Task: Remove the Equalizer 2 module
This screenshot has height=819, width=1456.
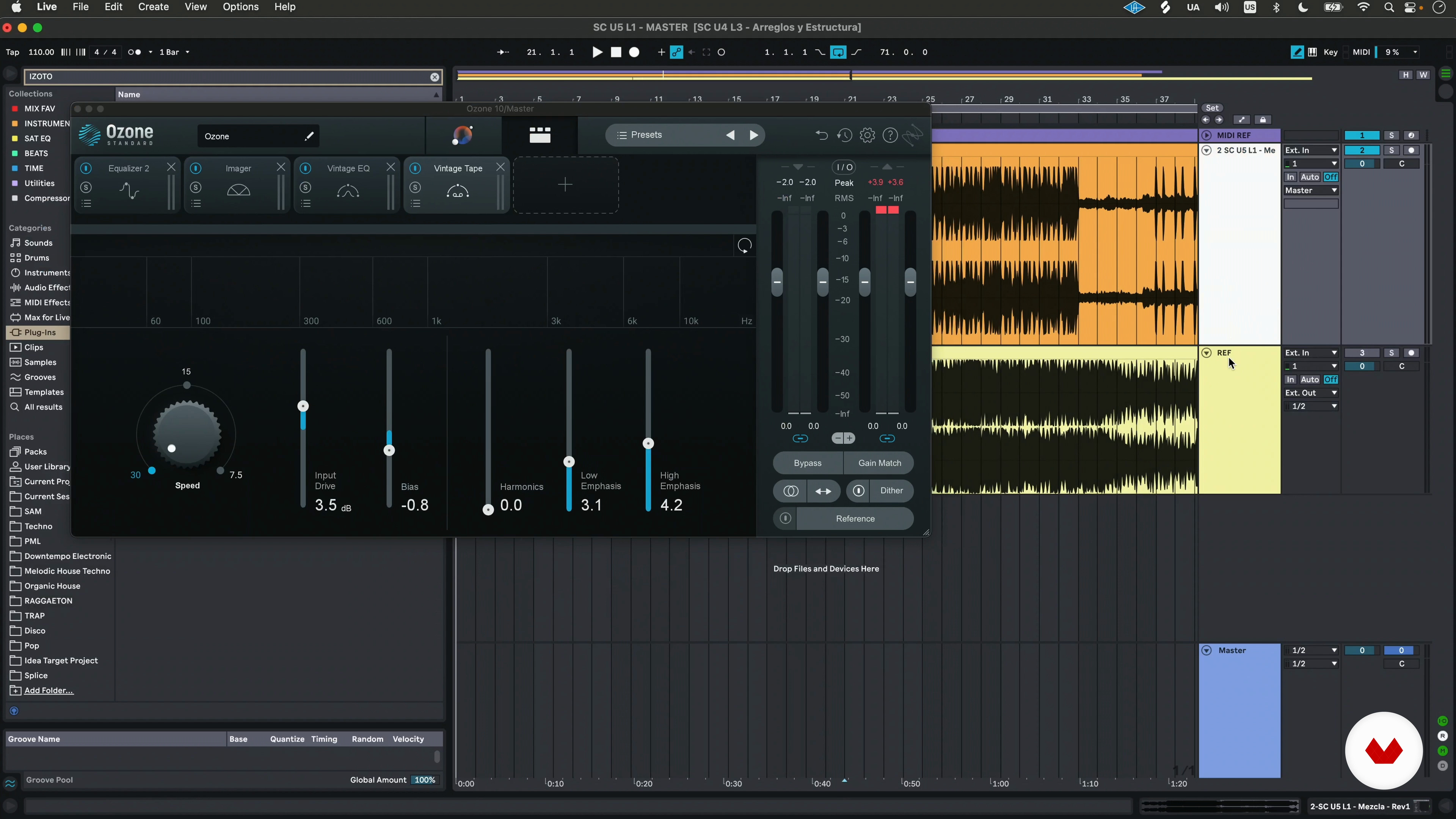Action: click(x=171, y=167)
